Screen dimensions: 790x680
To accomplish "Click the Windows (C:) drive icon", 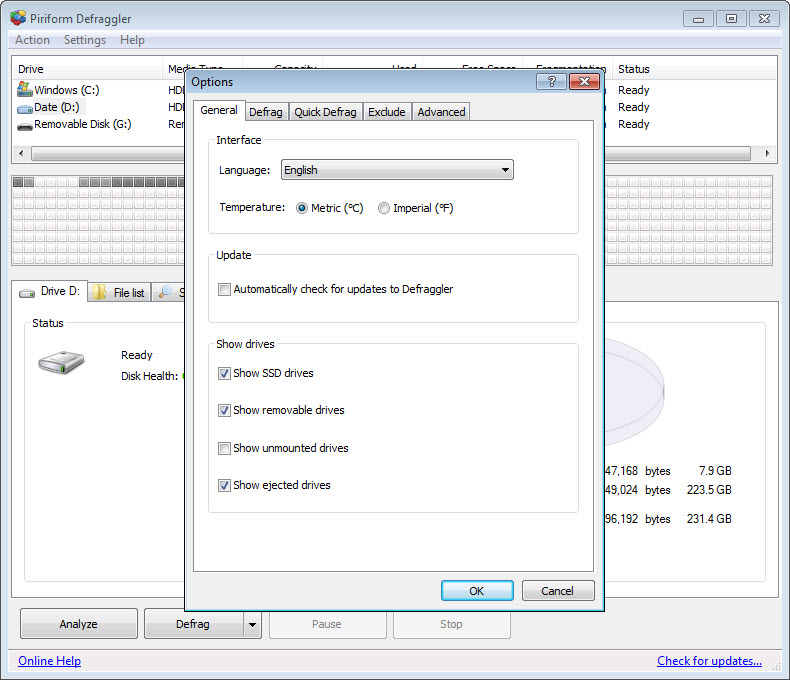I will [x=25, y=89].
